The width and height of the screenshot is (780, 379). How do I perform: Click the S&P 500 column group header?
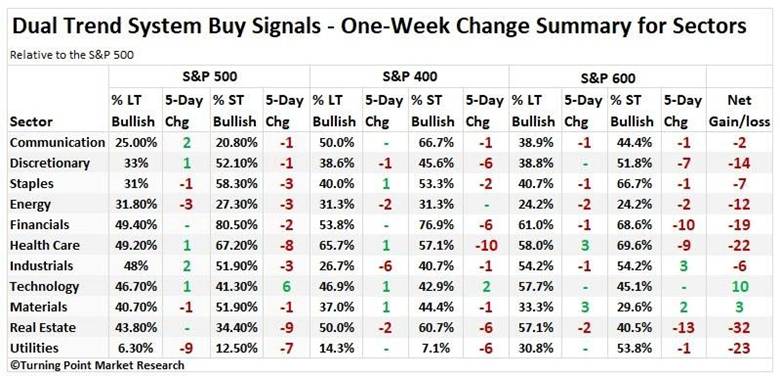pyautogui.click(x=208, y=77)
